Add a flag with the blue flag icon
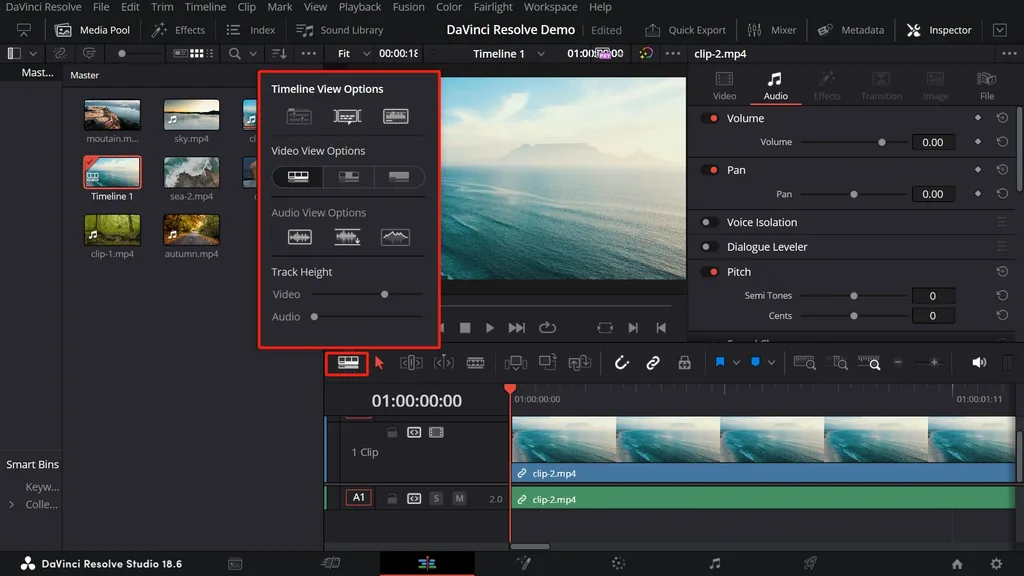 [720, 362]
